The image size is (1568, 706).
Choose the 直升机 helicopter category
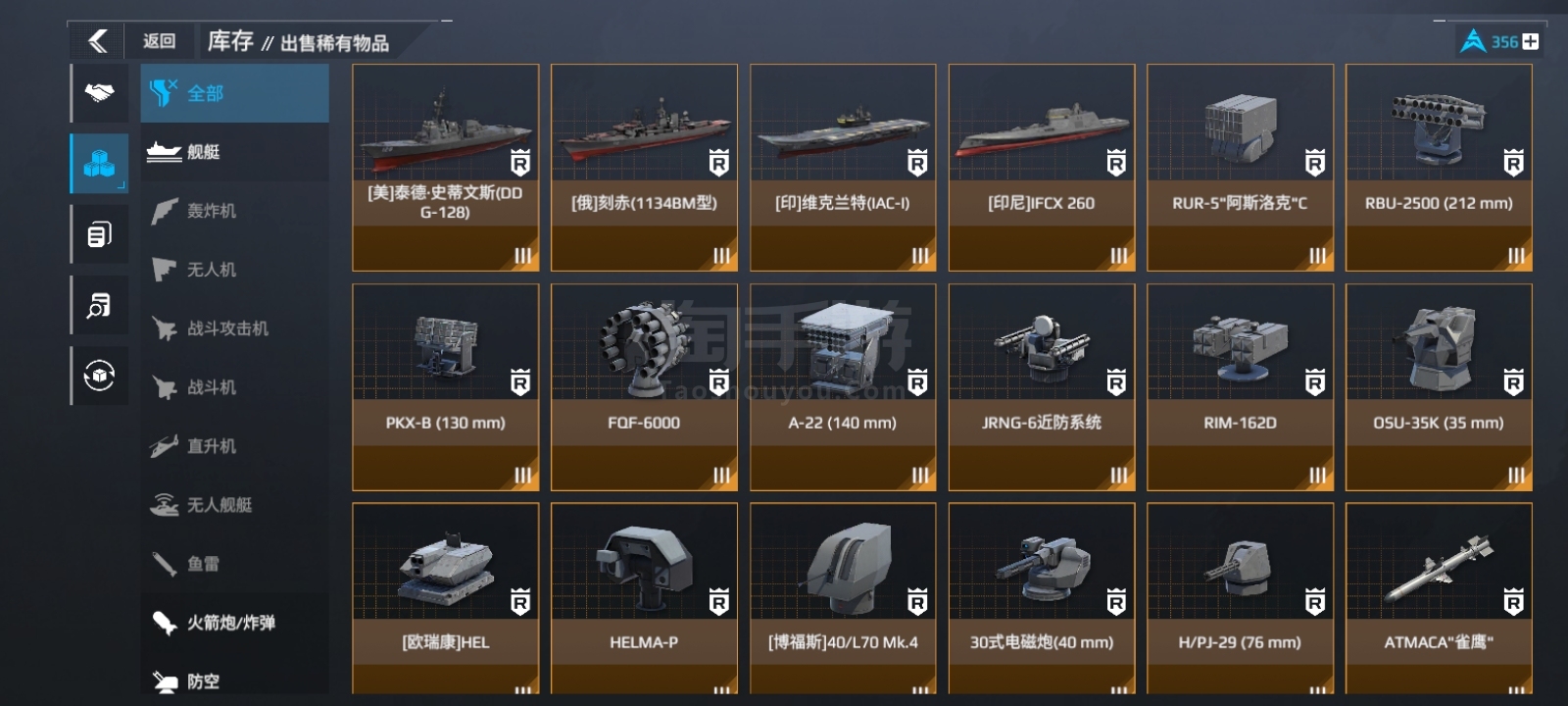234,446
